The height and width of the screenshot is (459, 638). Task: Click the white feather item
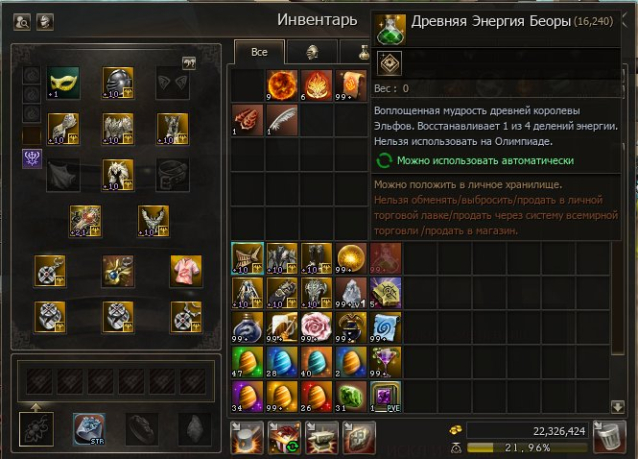(282, 120)
